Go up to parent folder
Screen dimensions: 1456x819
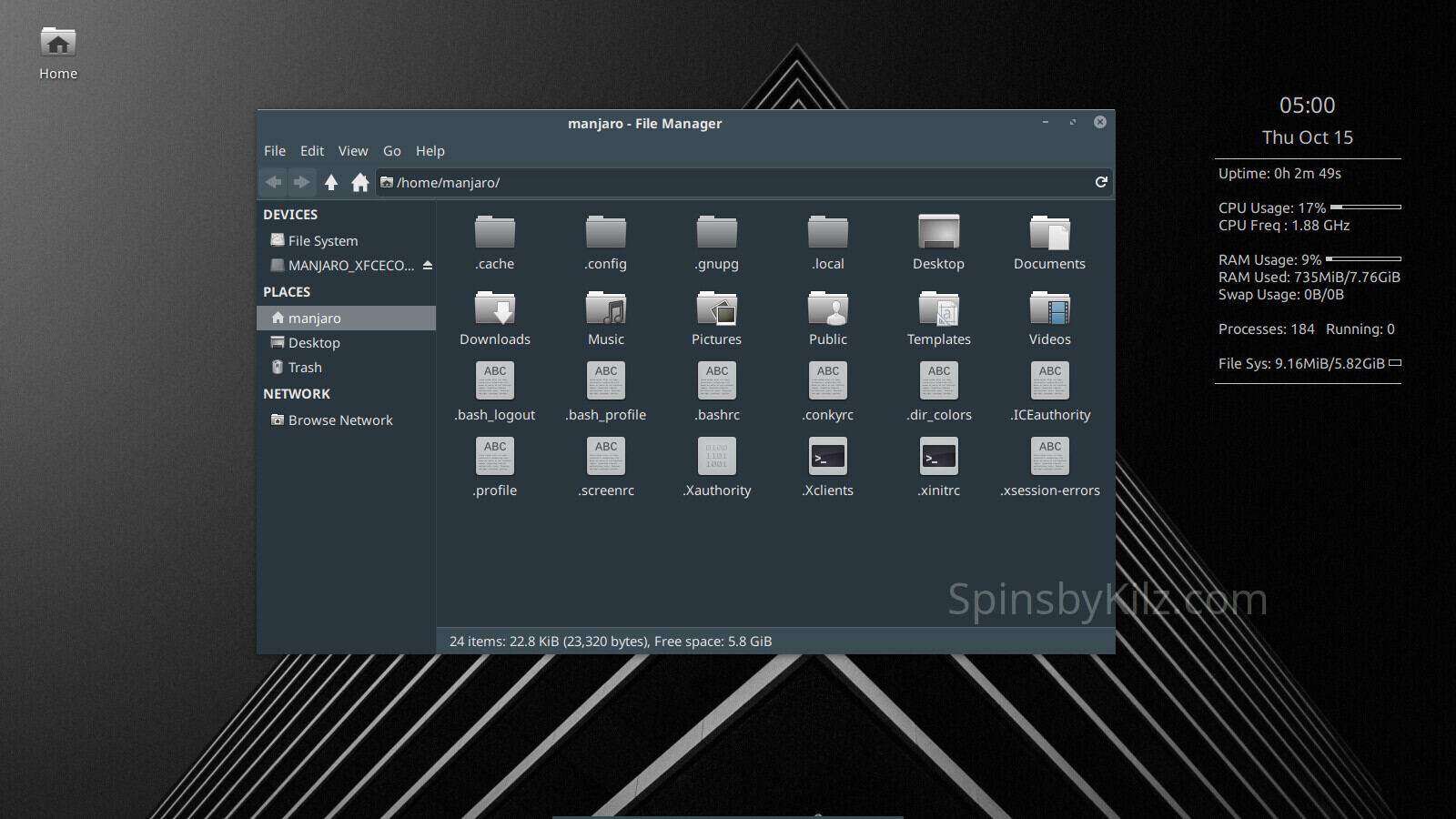click(x=331, y=182)
